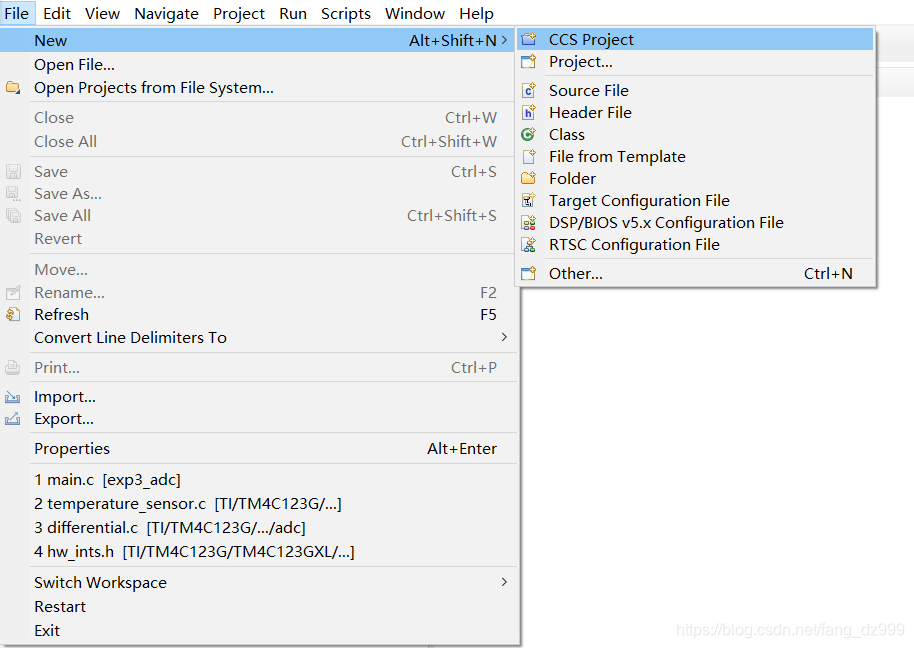Viewport: 914px width, 648px height.
Task: Click the Source File label in New submenu
Action: (589, 90)
